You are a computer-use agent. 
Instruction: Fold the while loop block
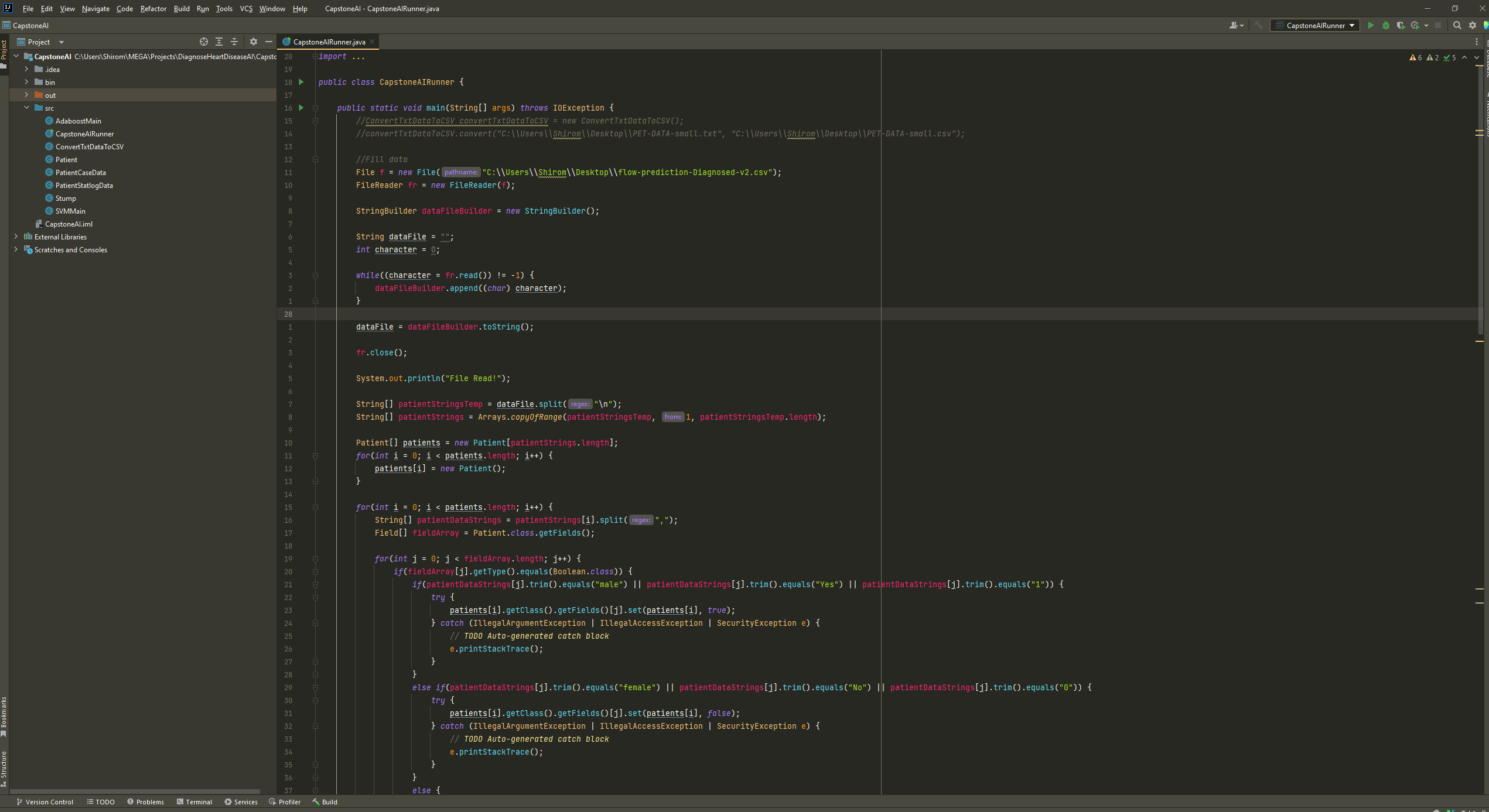coord(315,275)
